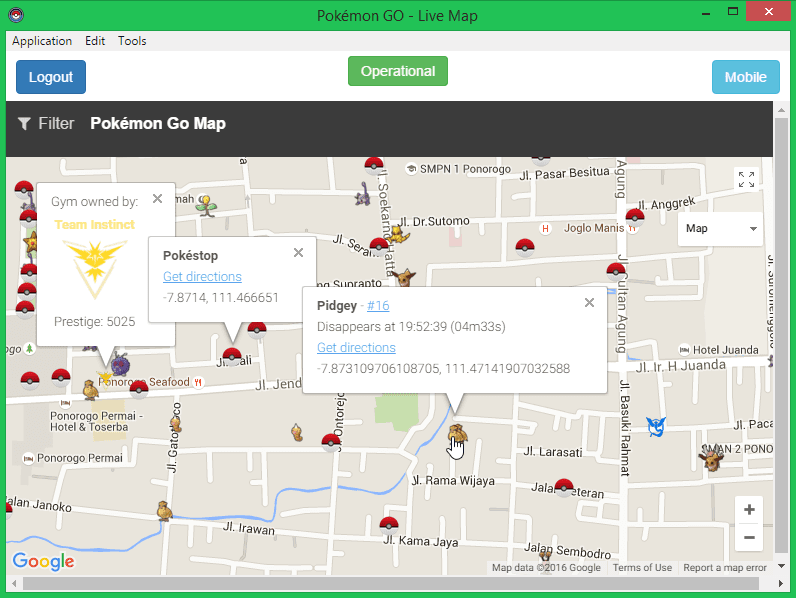The height and width of the screenshot is (598, 796).
Task: Click the horizontal scrollbar track
Action: coord(391,583)
